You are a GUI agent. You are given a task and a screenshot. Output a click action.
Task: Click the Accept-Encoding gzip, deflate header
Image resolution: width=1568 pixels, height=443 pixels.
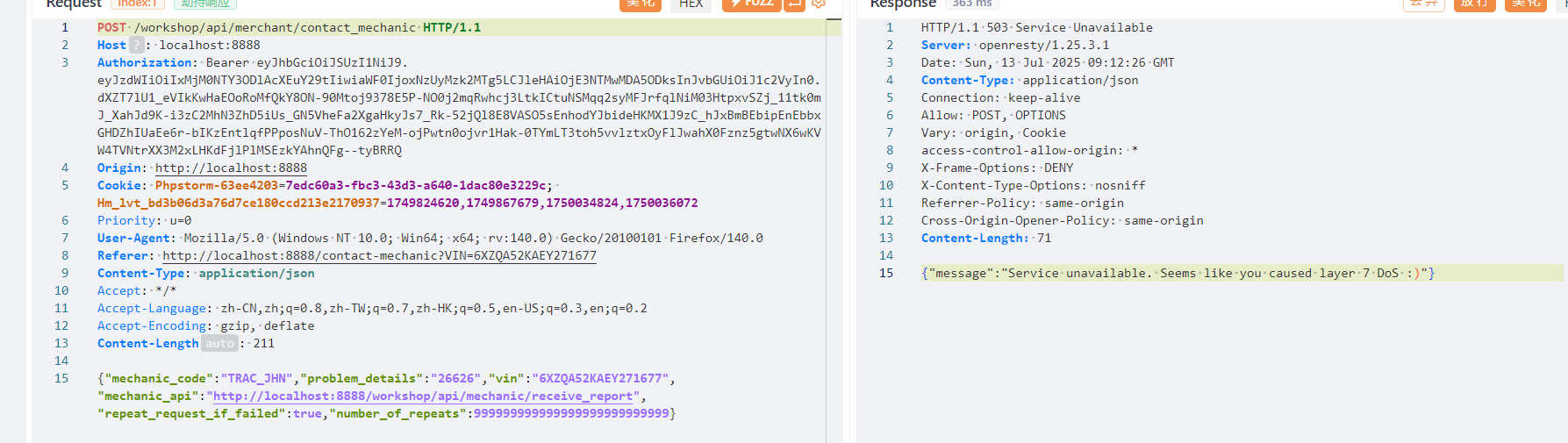pos(206,325)
